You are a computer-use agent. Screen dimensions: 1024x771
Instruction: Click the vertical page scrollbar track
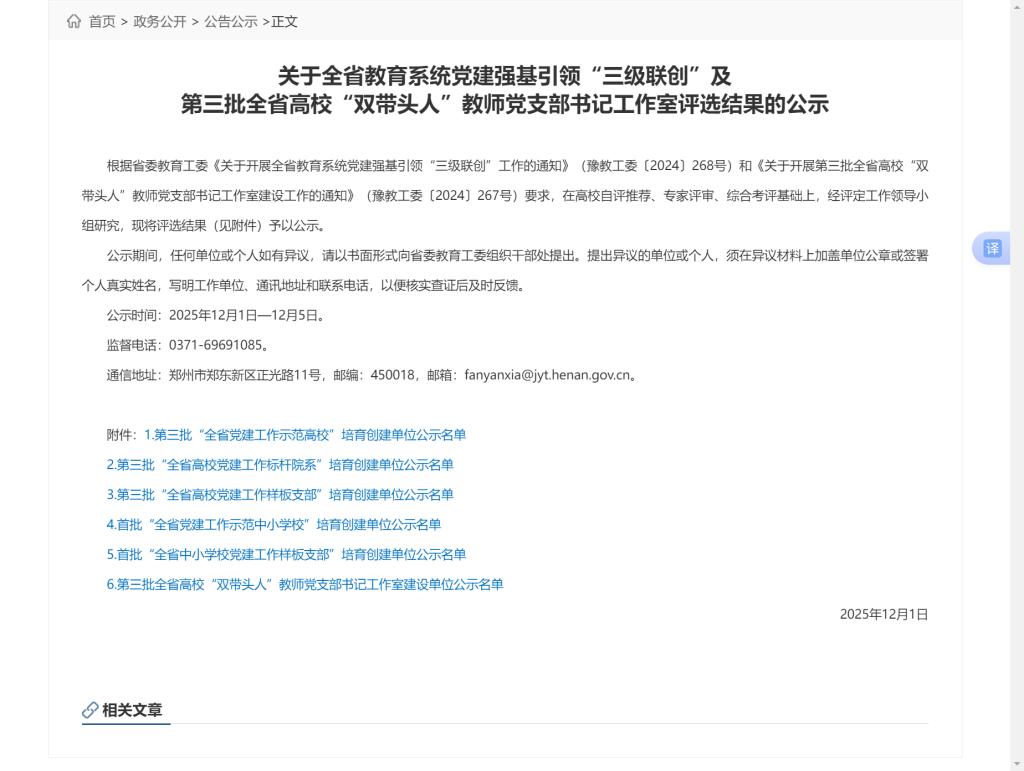[1017, 500]
